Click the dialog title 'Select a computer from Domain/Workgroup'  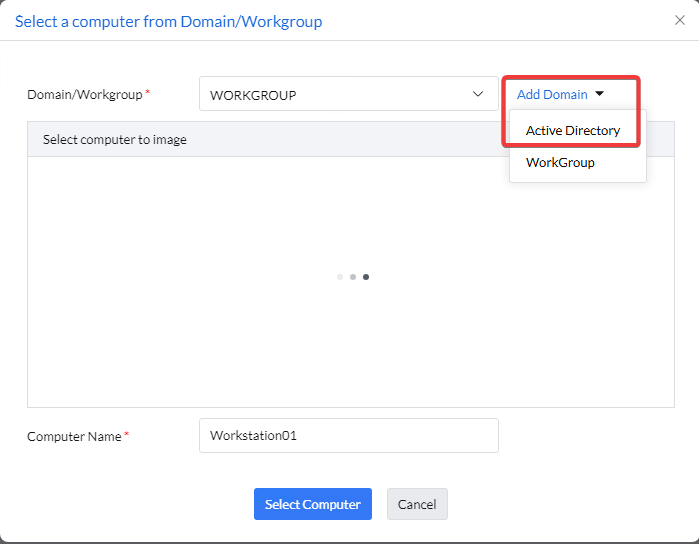pyautogui.click(x=168, y=21)
